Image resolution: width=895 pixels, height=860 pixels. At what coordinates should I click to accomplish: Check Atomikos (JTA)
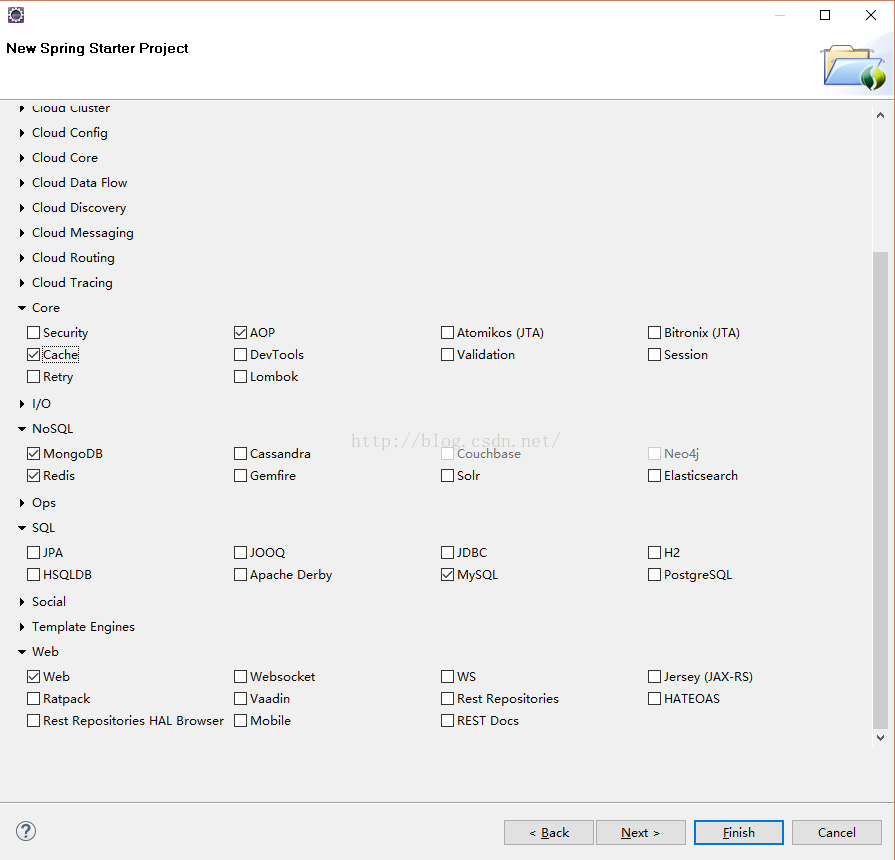click(x=448, y=332)
